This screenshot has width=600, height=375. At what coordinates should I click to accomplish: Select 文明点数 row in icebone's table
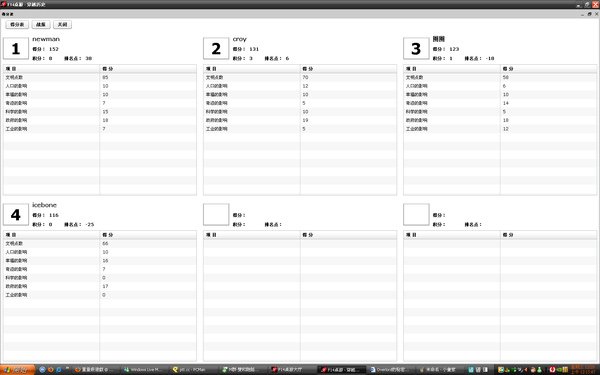[100, 243]
